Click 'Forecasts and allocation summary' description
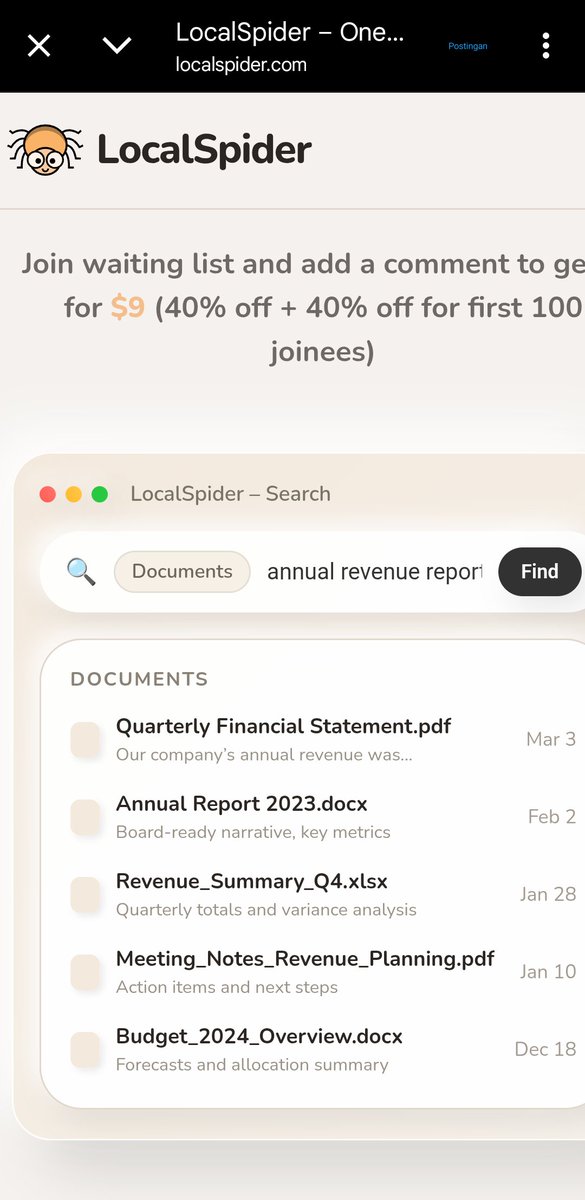Viewport: 585px width, 1200px height. pos(252,1065)
